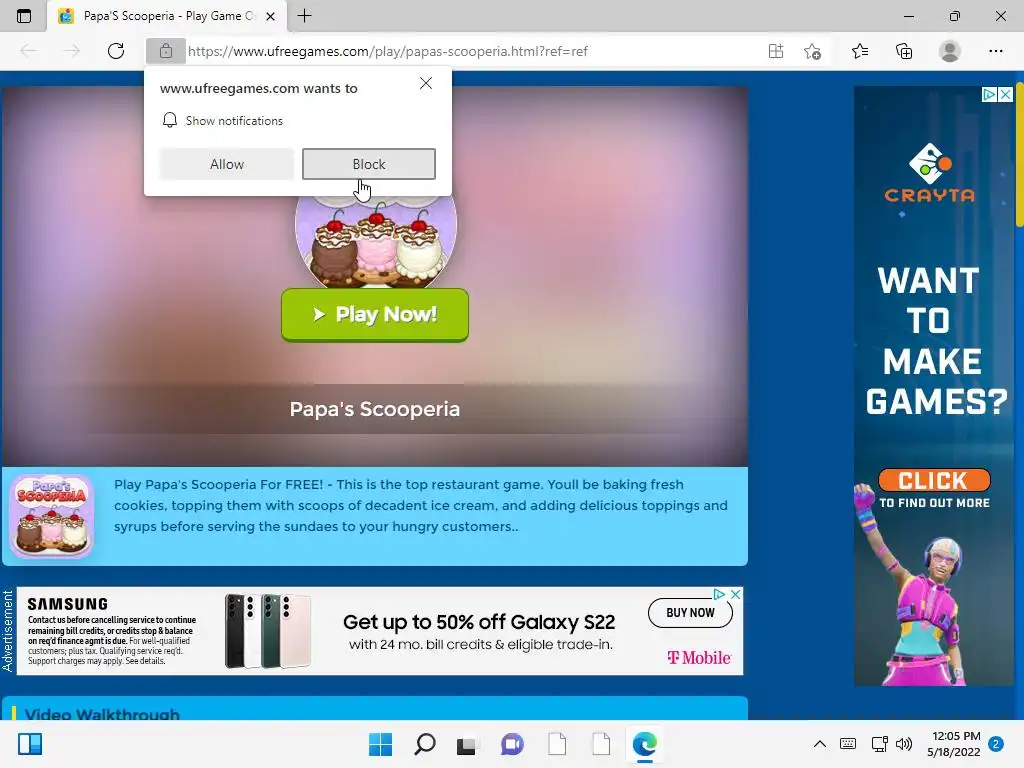Click the browser Back arrow

[x=28, y=51]
